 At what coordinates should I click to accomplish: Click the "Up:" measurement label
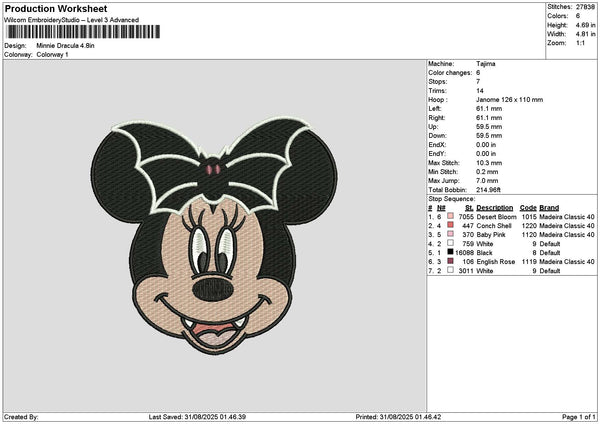[x=433, y=127]
